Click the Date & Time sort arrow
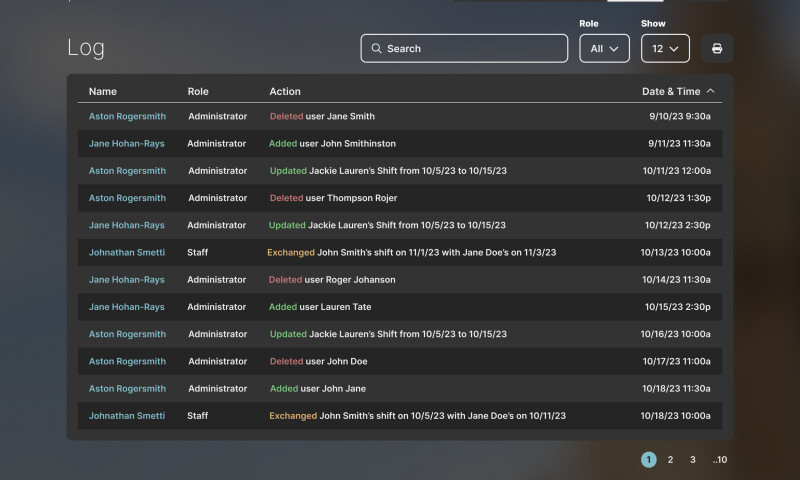 tap(711, 91)
